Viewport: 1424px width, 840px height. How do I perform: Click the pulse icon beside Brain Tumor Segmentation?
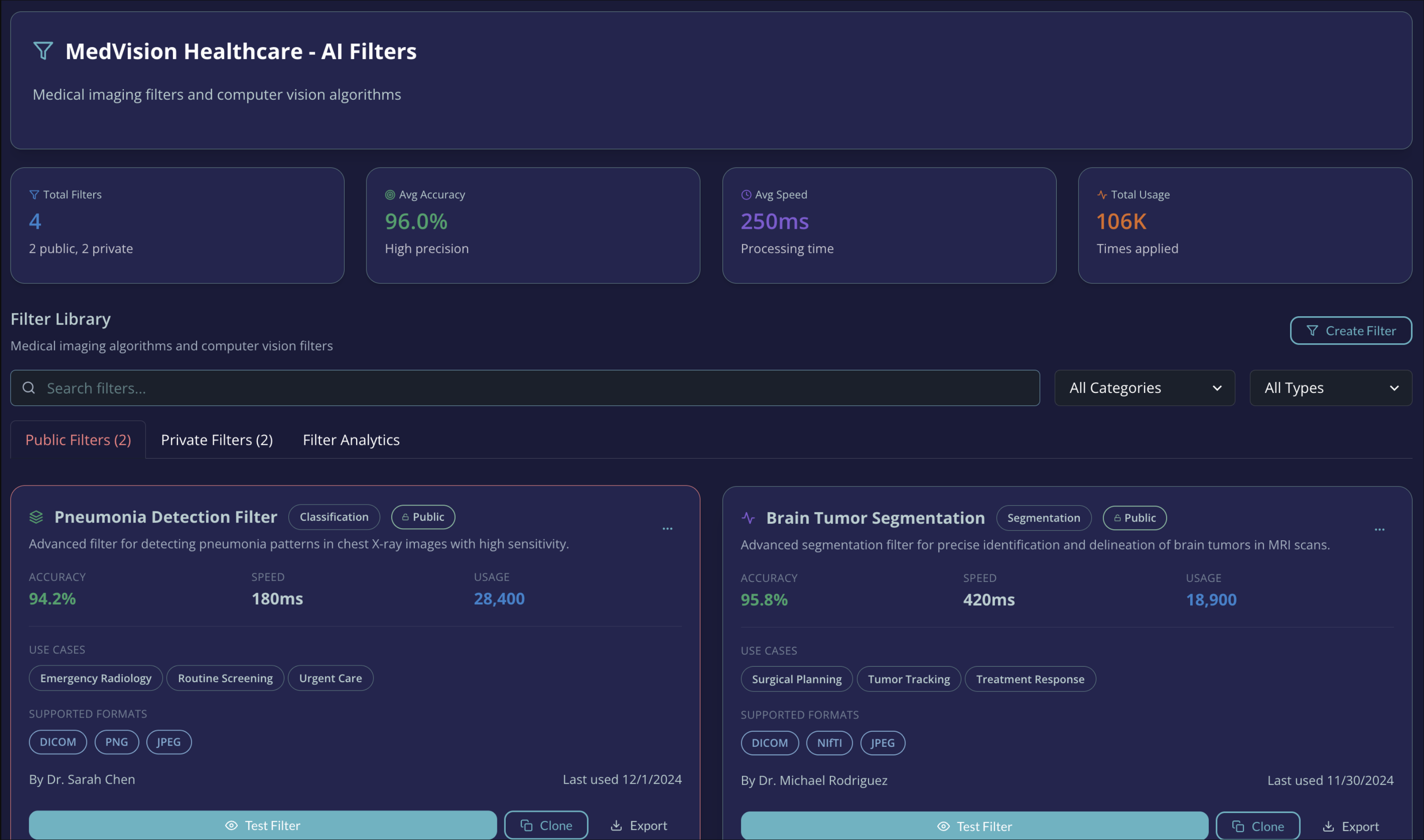coord(748,518)
